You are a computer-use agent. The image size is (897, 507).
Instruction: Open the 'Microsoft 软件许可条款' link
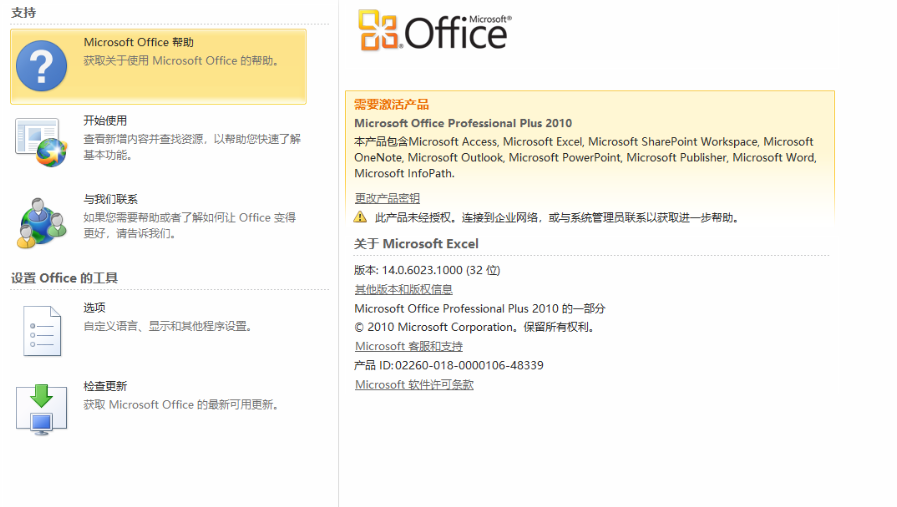[x=414, y=384]
